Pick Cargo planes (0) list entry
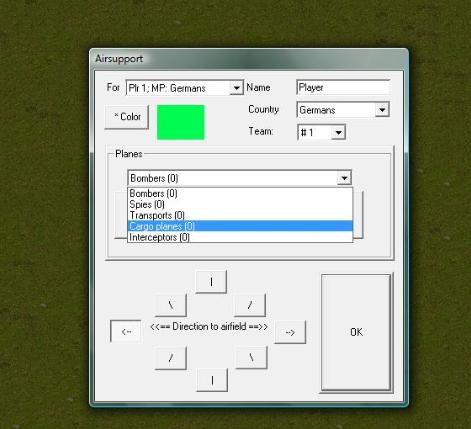The width and height of the screenshot is (471, 429). coord(240,226)
